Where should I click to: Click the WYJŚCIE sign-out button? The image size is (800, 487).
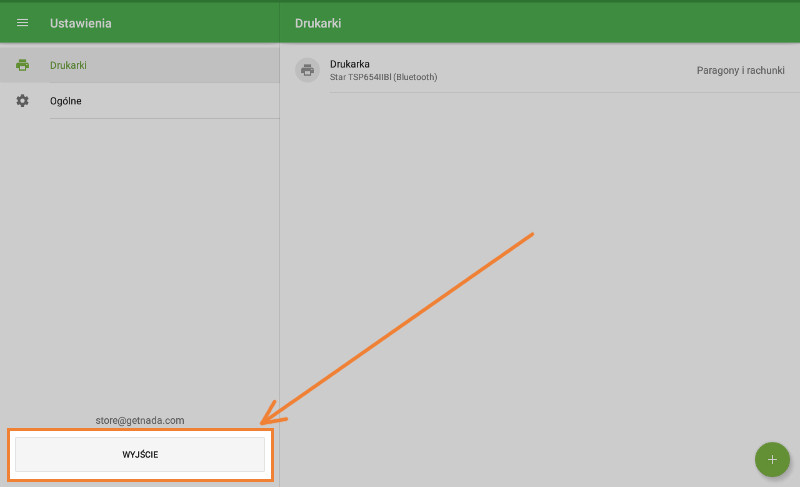click(x=140, y=454)
